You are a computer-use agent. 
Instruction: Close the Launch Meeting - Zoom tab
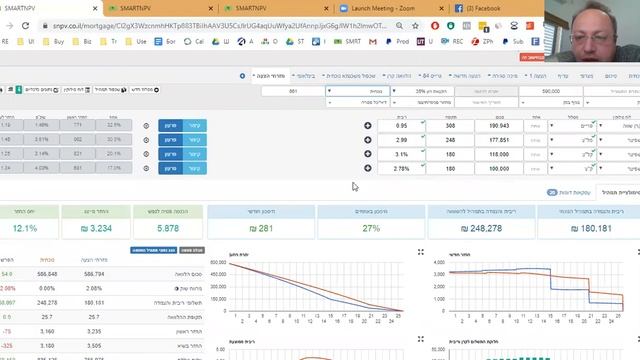click(x=441, y=8)
